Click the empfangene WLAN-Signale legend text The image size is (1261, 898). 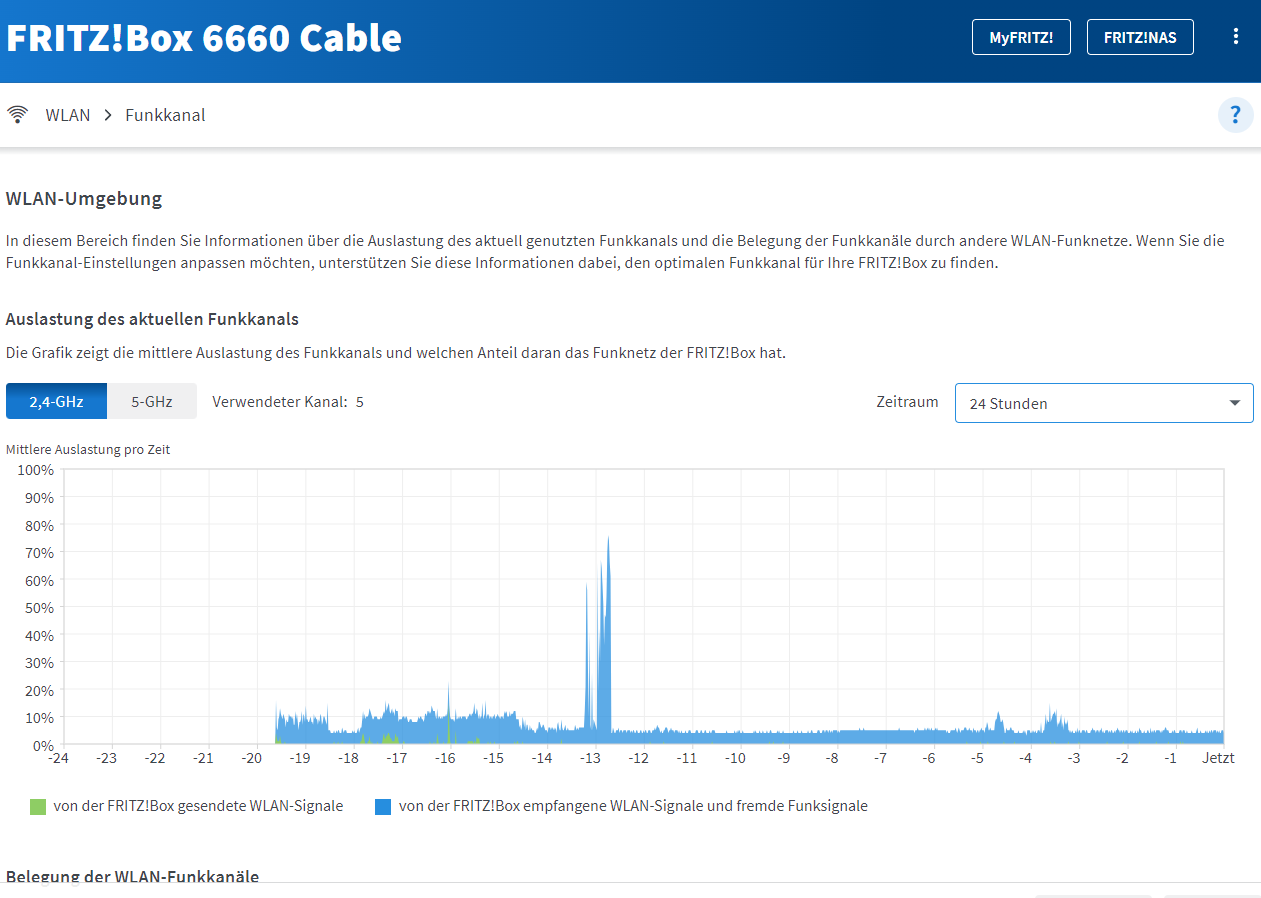pyautogui.click(x=632, y=806)
